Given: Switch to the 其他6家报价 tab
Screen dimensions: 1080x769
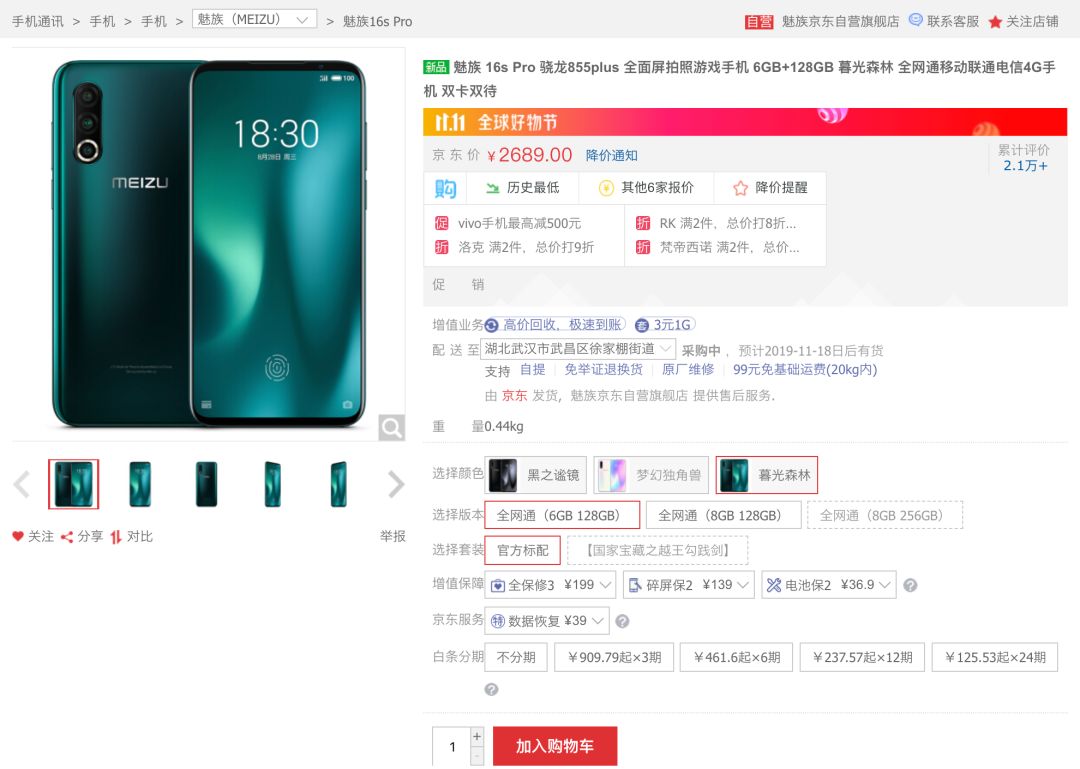Looking at the screenshot, I should click(646, 187).
